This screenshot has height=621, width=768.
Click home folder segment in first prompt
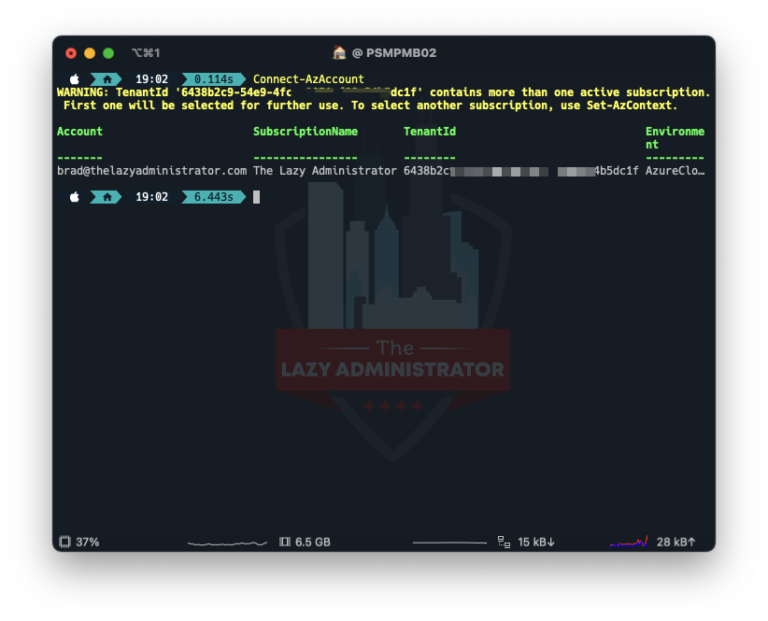point(106,79)
